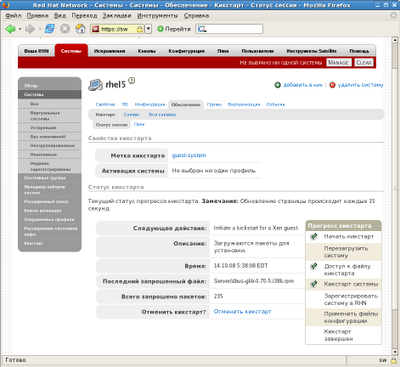Click the green Перейти go icon

click(160, 29)
